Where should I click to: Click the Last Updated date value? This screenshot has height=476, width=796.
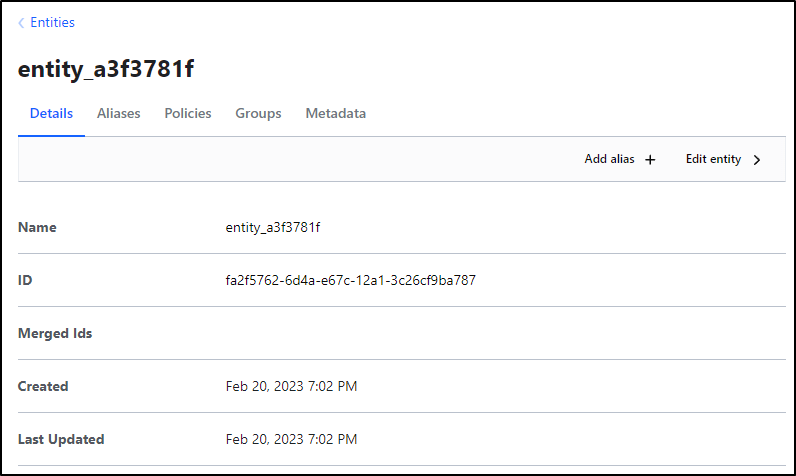(291, 439)
